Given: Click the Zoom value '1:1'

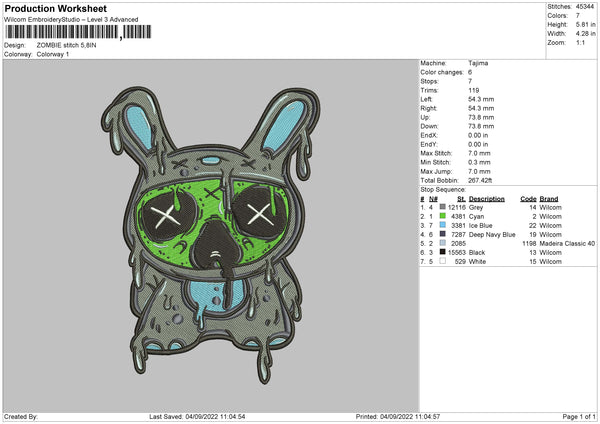Looking at the screenshot, I should pyautogui.click(x=580, y=42).
